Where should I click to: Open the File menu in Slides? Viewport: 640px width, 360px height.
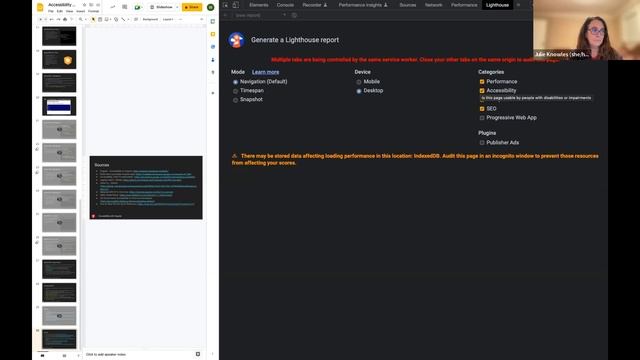pos(51,11)
